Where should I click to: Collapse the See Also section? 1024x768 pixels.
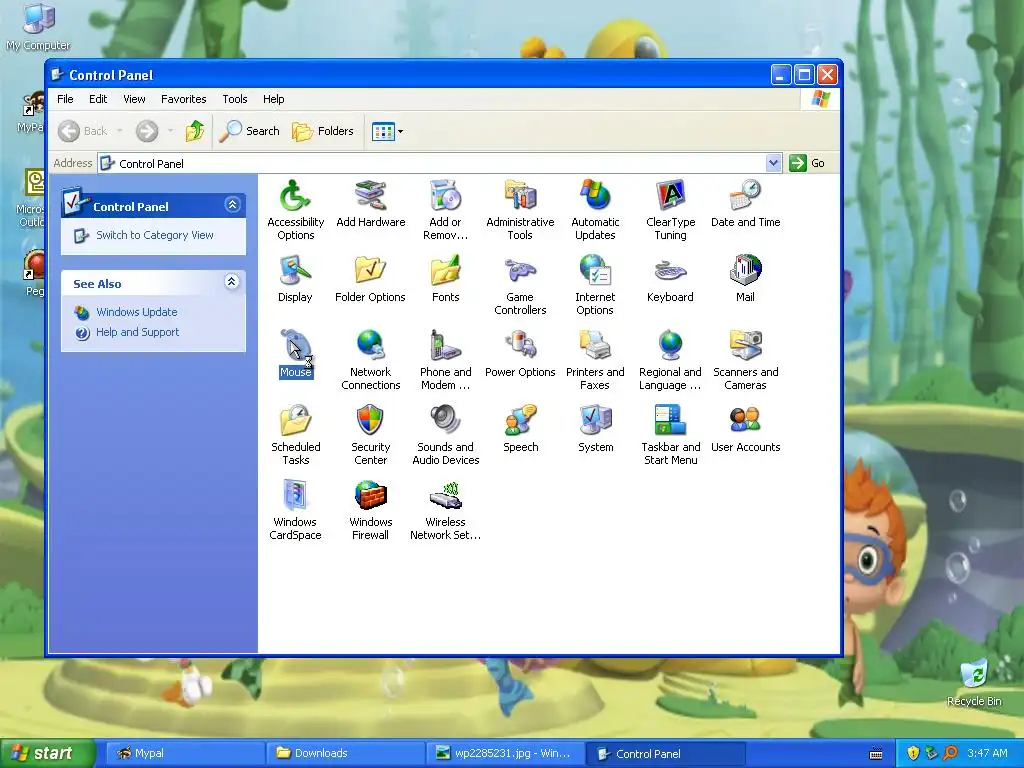pos(232,281)
